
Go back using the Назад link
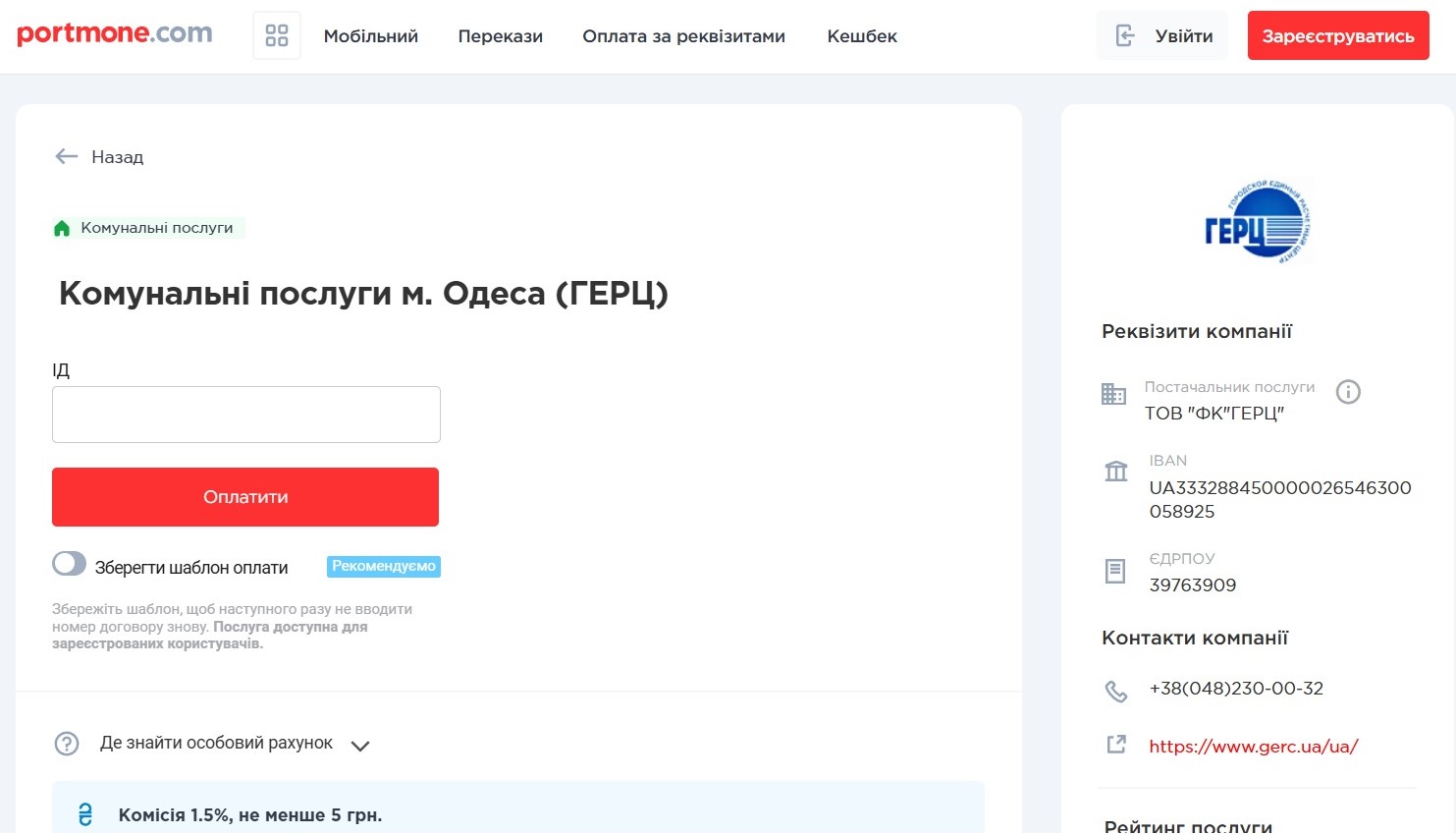118,157
